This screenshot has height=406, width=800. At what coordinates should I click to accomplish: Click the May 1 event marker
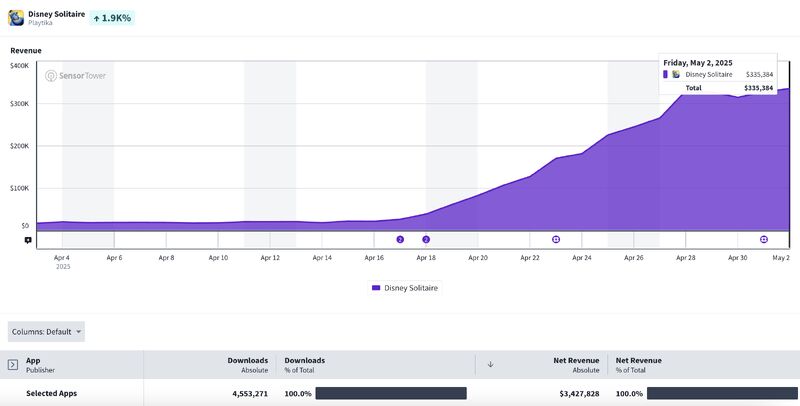(x=764, y=239)
